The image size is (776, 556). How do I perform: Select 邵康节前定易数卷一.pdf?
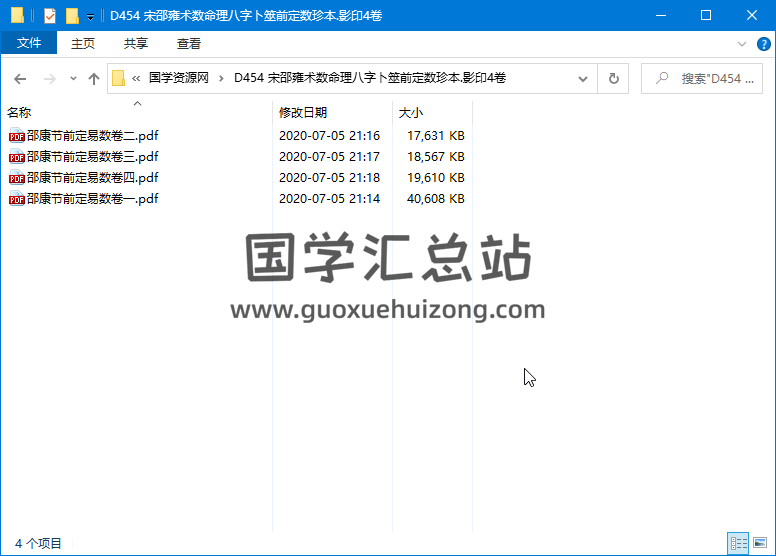pyautogui.click(x=93, y=199)
